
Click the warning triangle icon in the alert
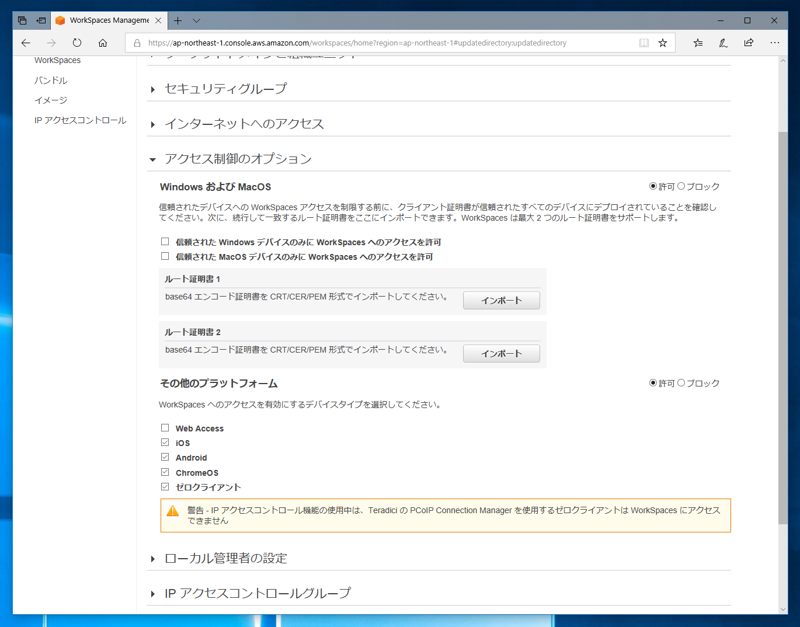click(172, 511)
